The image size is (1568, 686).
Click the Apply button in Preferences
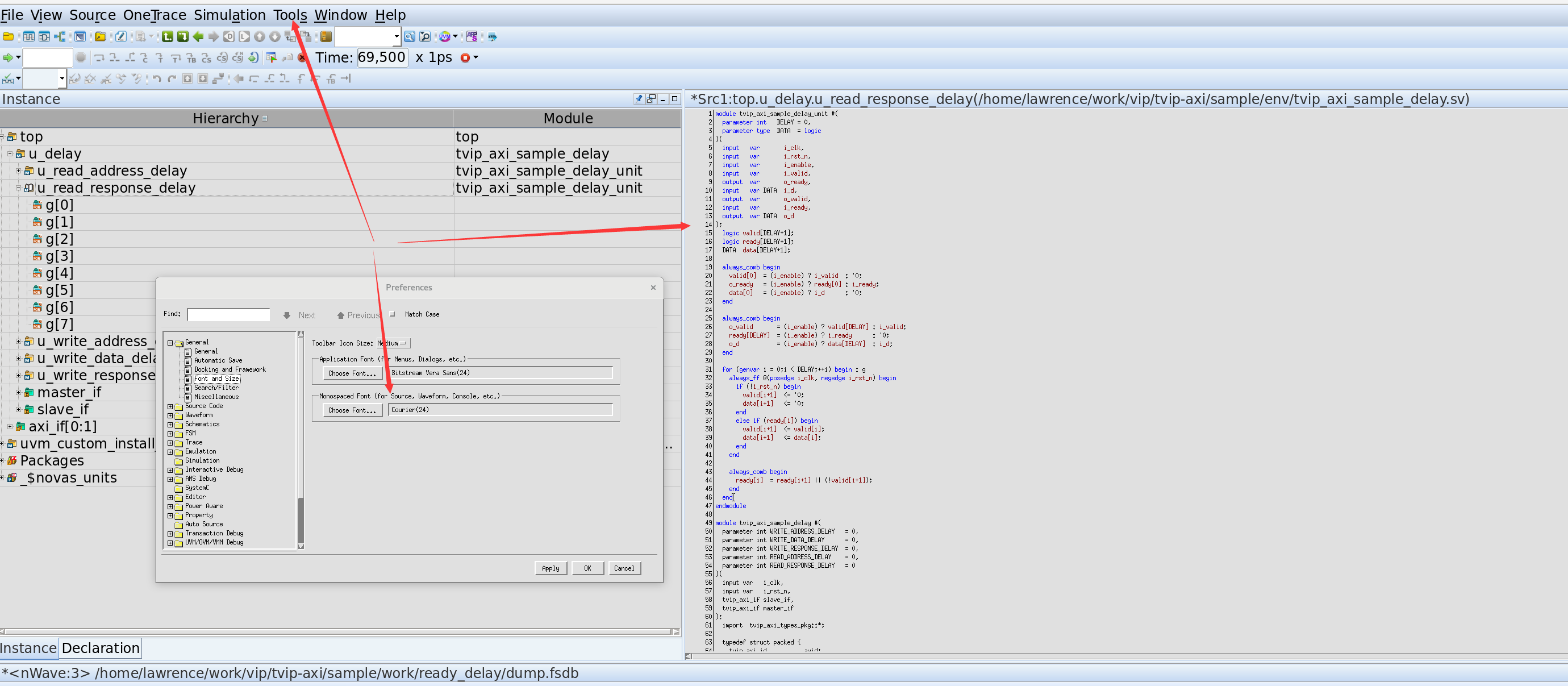(551, 568)
